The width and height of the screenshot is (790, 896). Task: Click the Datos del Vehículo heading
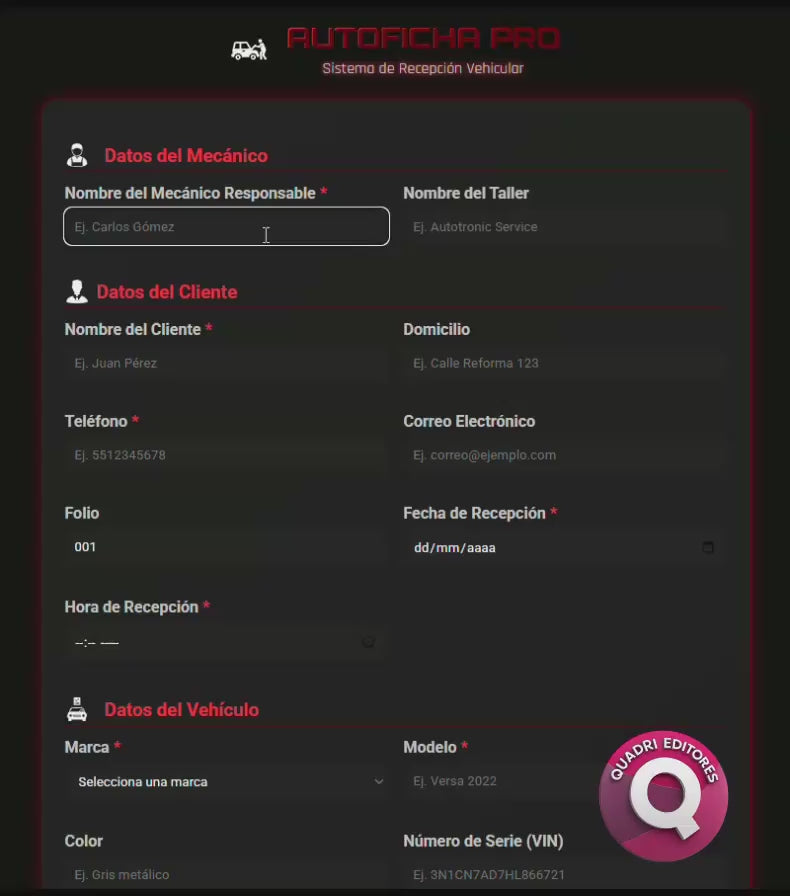pyautogui.click(x=181, y=710)
